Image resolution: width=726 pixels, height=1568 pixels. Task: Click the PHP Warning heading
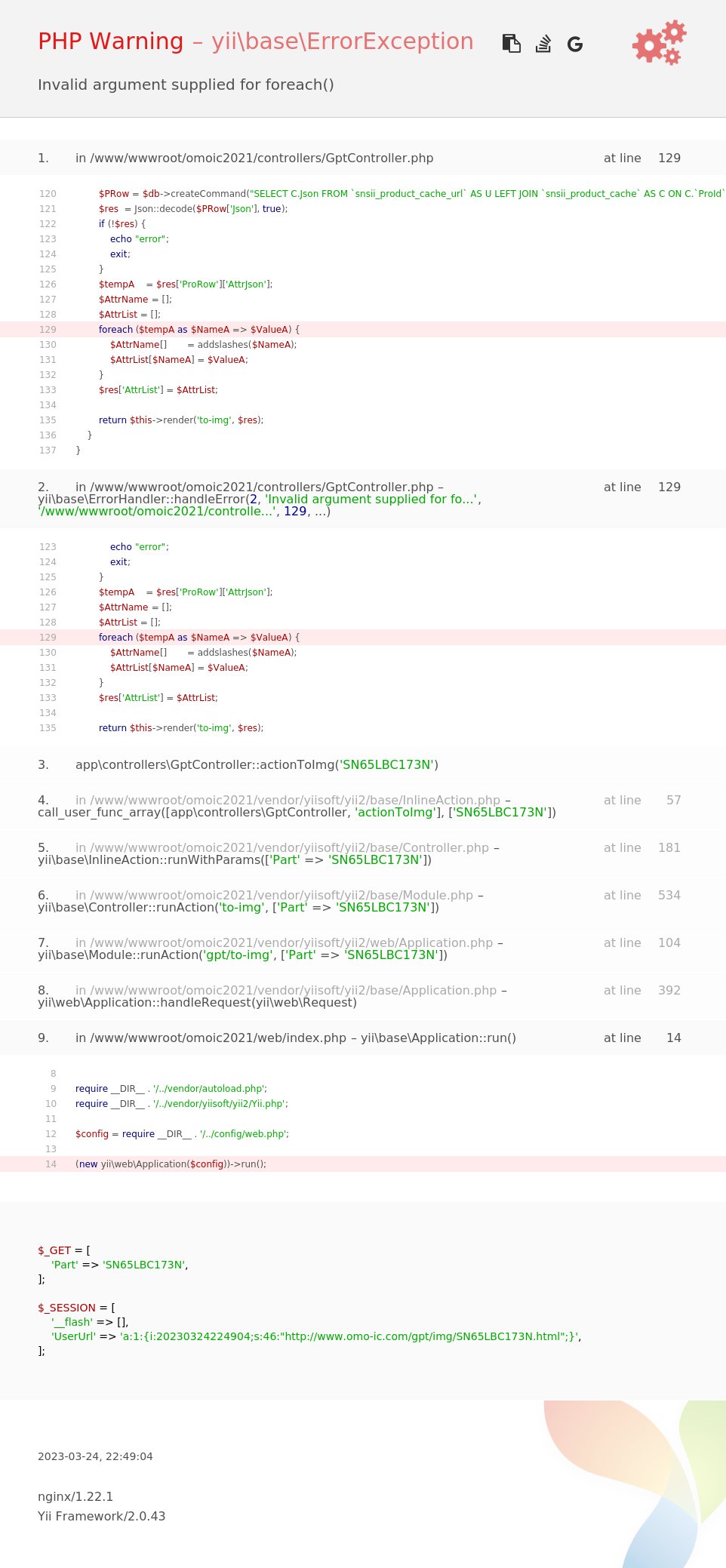click(x=110, y=42)
